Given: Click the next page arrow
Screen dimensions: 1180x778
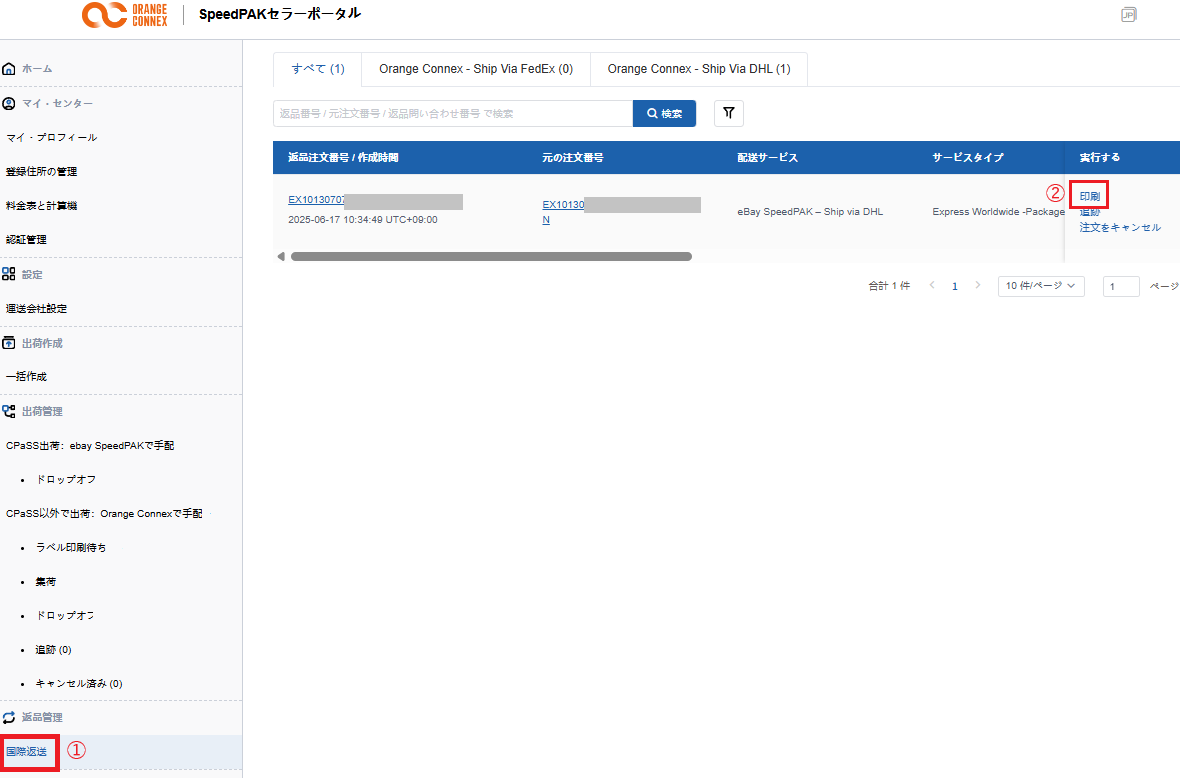Looking at the screenshot, I should point(978,285).
